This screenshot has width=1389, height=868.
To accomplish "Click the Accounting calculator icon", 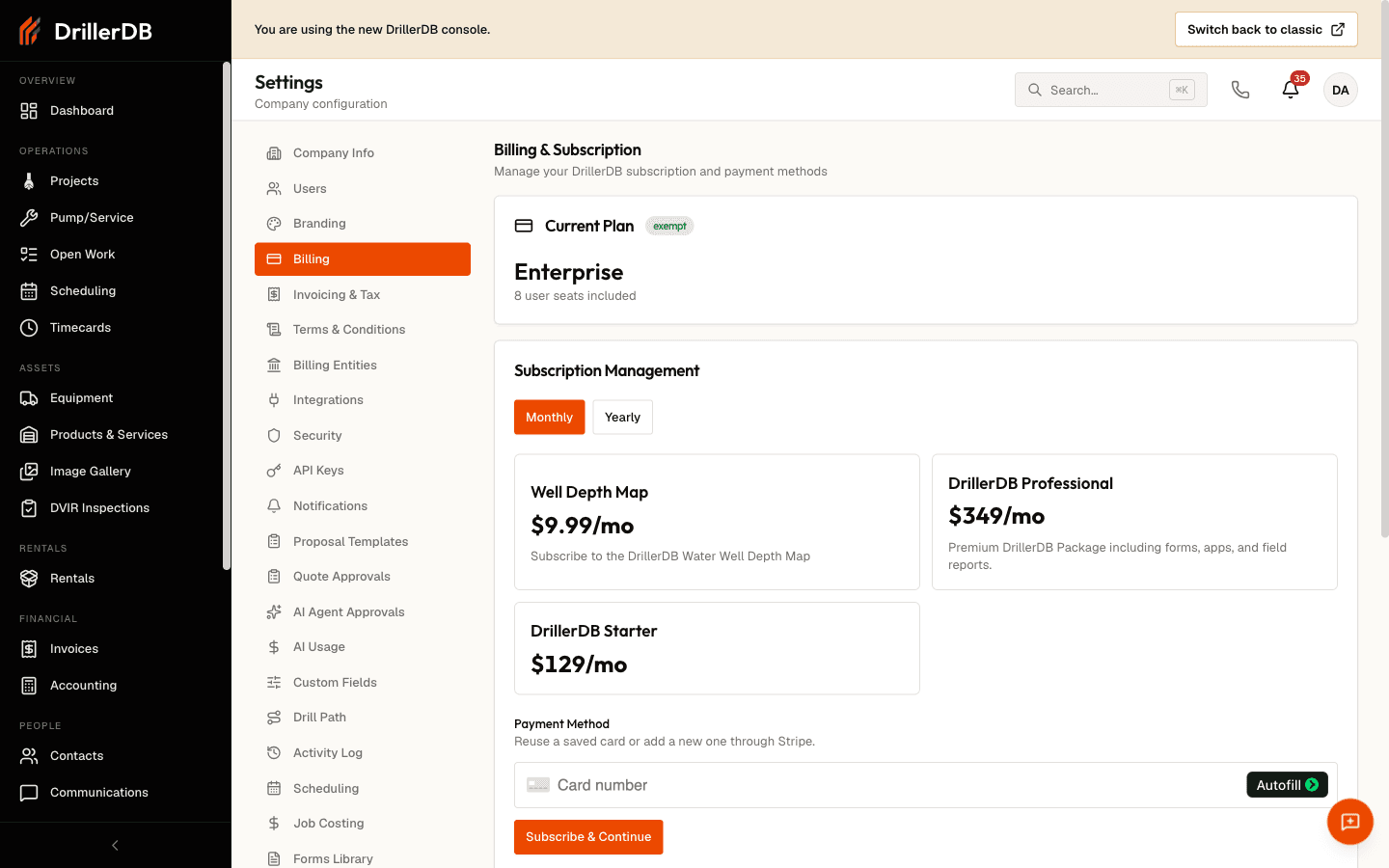I will (x=29, y=686).
